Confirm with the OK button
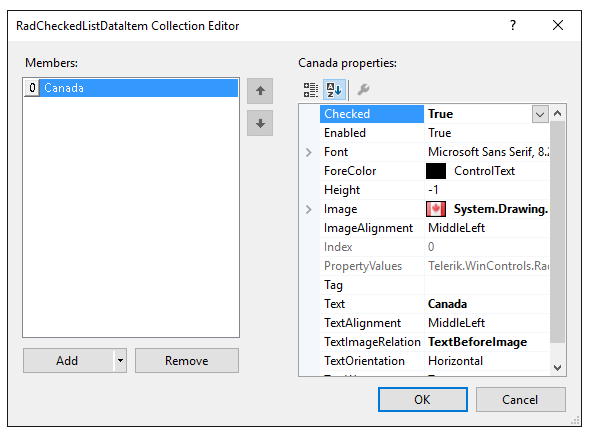Image resolution: width=595 pixels, height=437 pixels. click(423, 399)
